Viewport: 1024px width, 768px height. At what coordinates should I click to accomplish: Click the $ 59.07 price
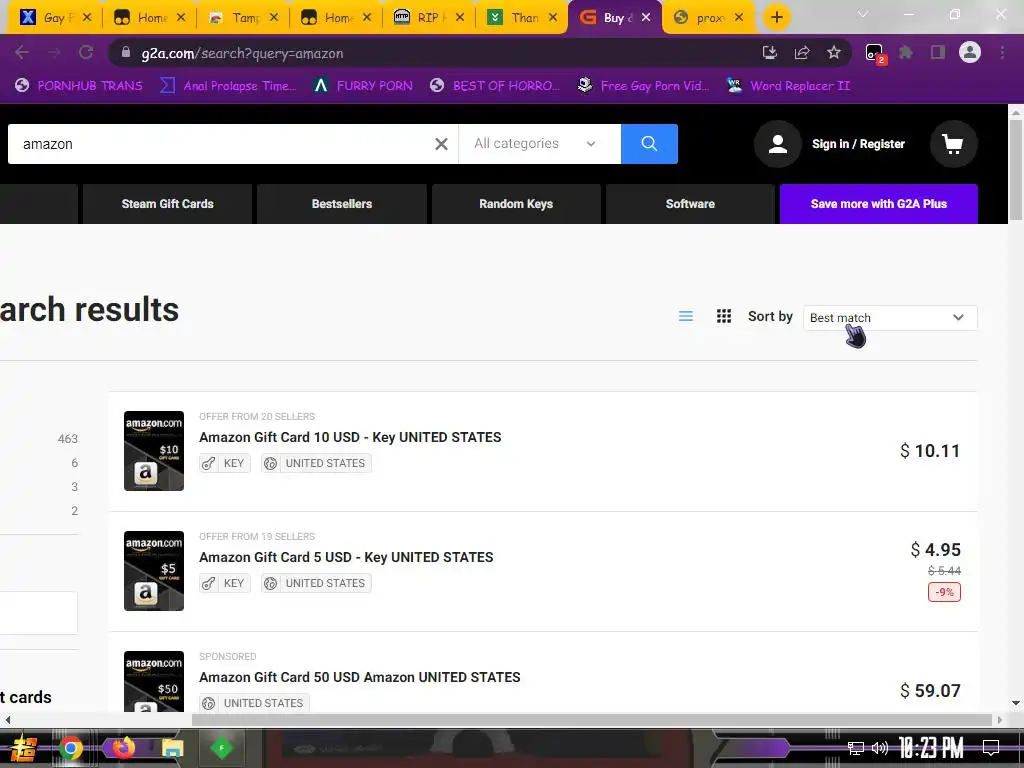click(930, 690)
